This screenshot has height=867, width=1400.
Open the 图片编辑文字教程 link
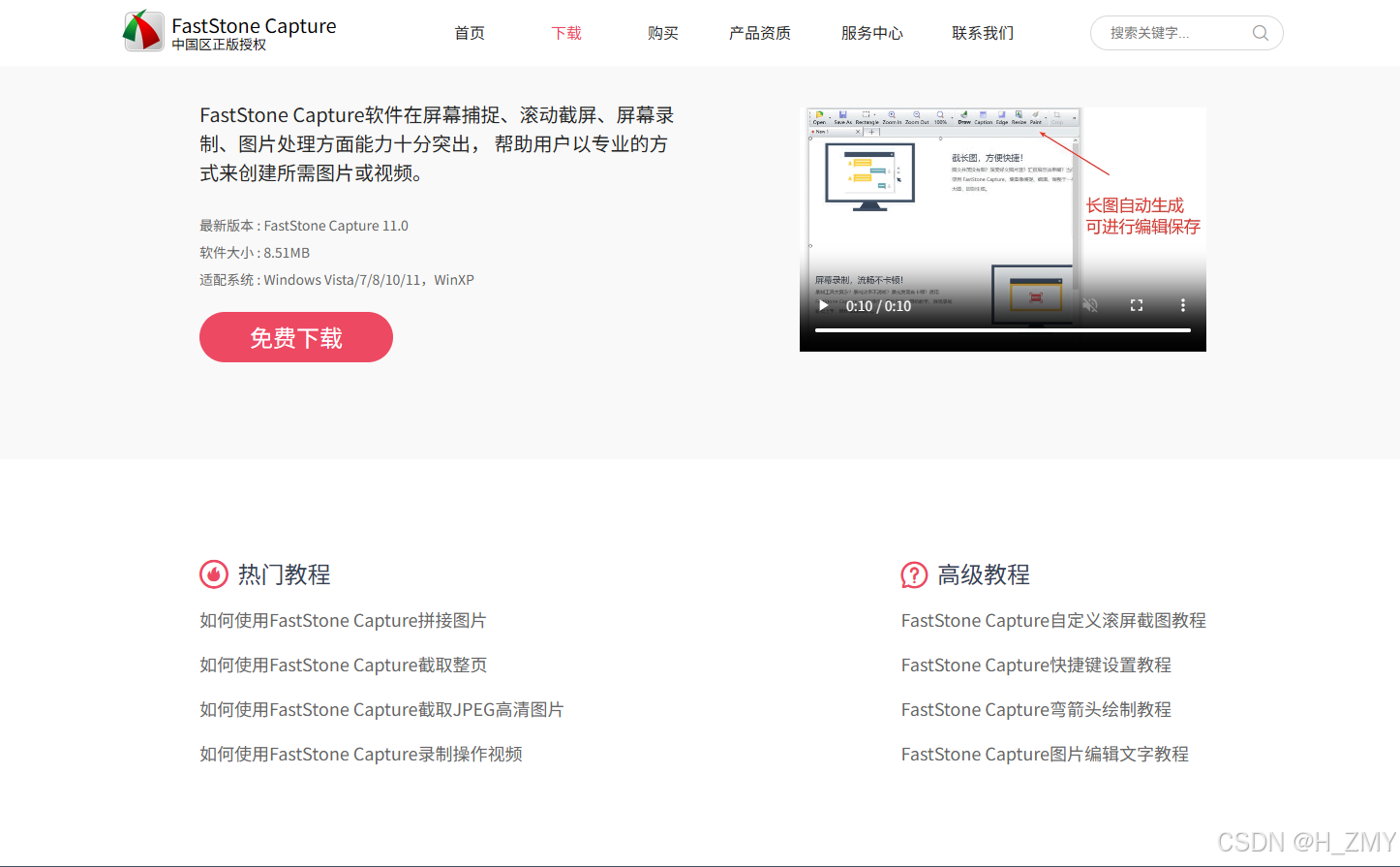pyautogui.click(x=1045, y=755)
